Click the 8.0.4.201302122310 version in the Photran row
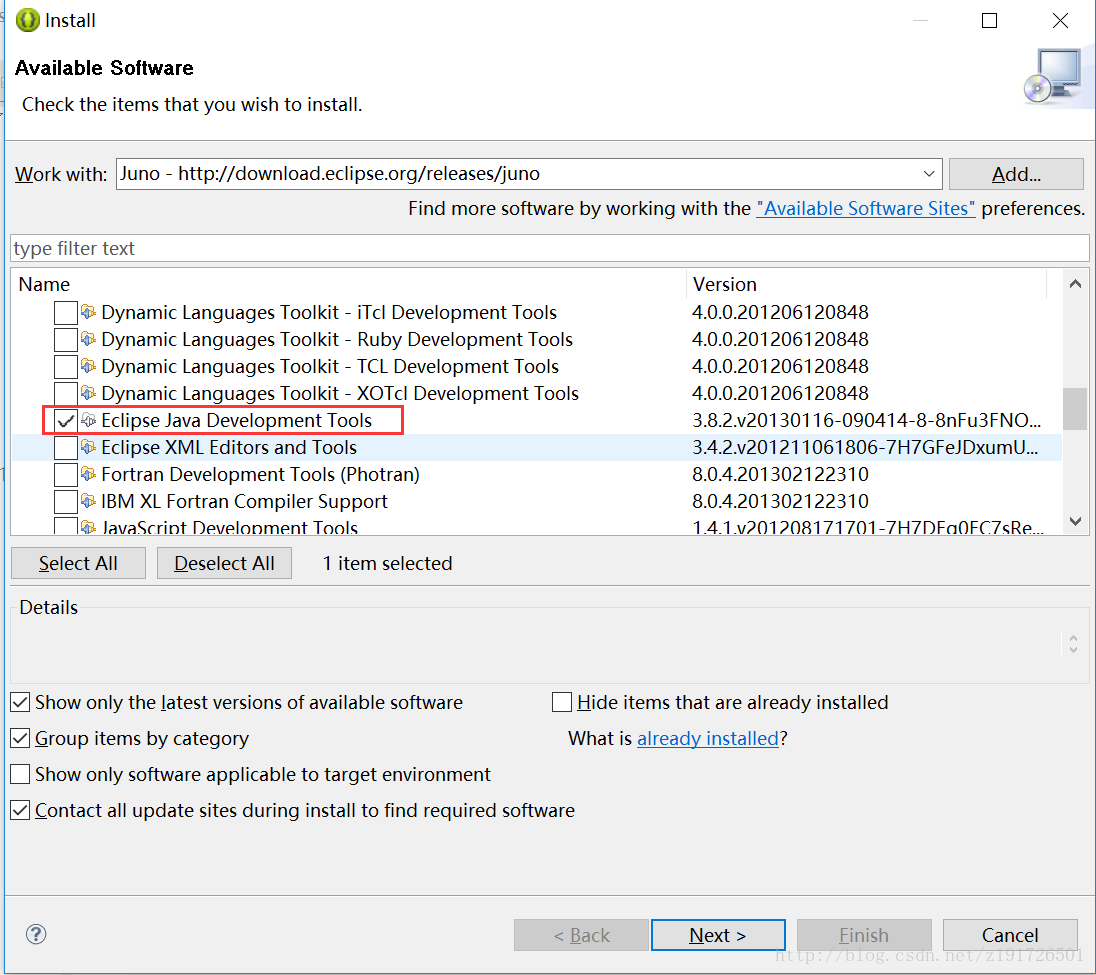Screen dimensions: 1096x975 780,474
